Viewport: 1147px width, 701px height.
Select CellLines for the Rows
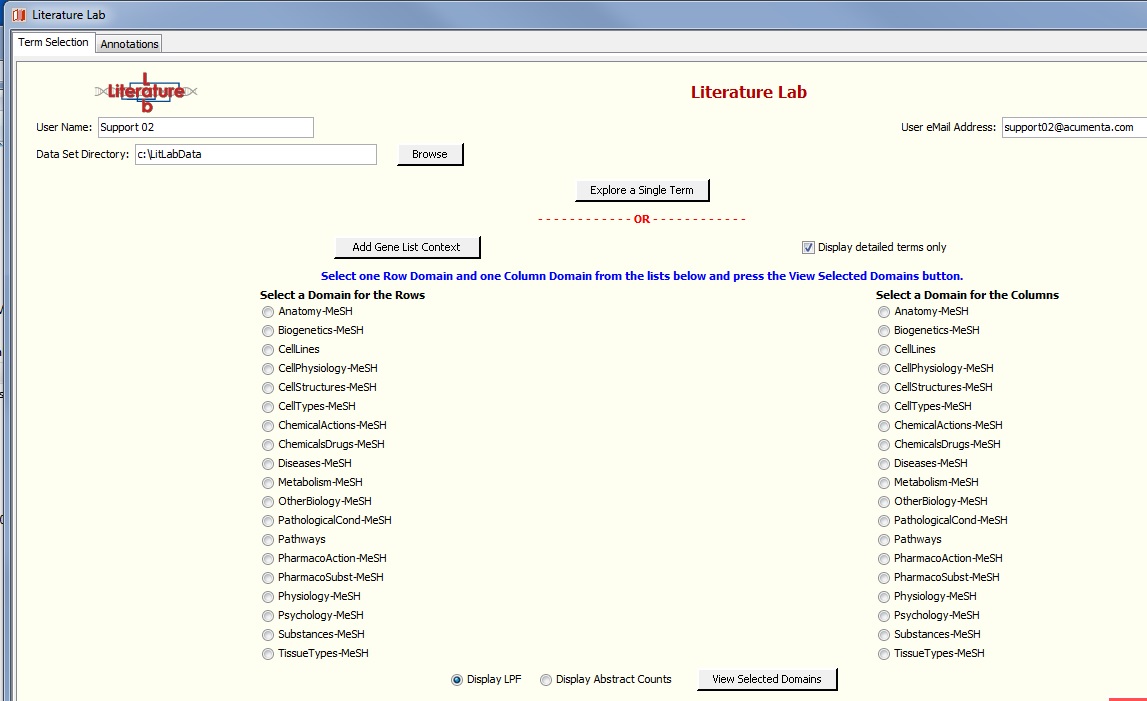click(268, 350)
